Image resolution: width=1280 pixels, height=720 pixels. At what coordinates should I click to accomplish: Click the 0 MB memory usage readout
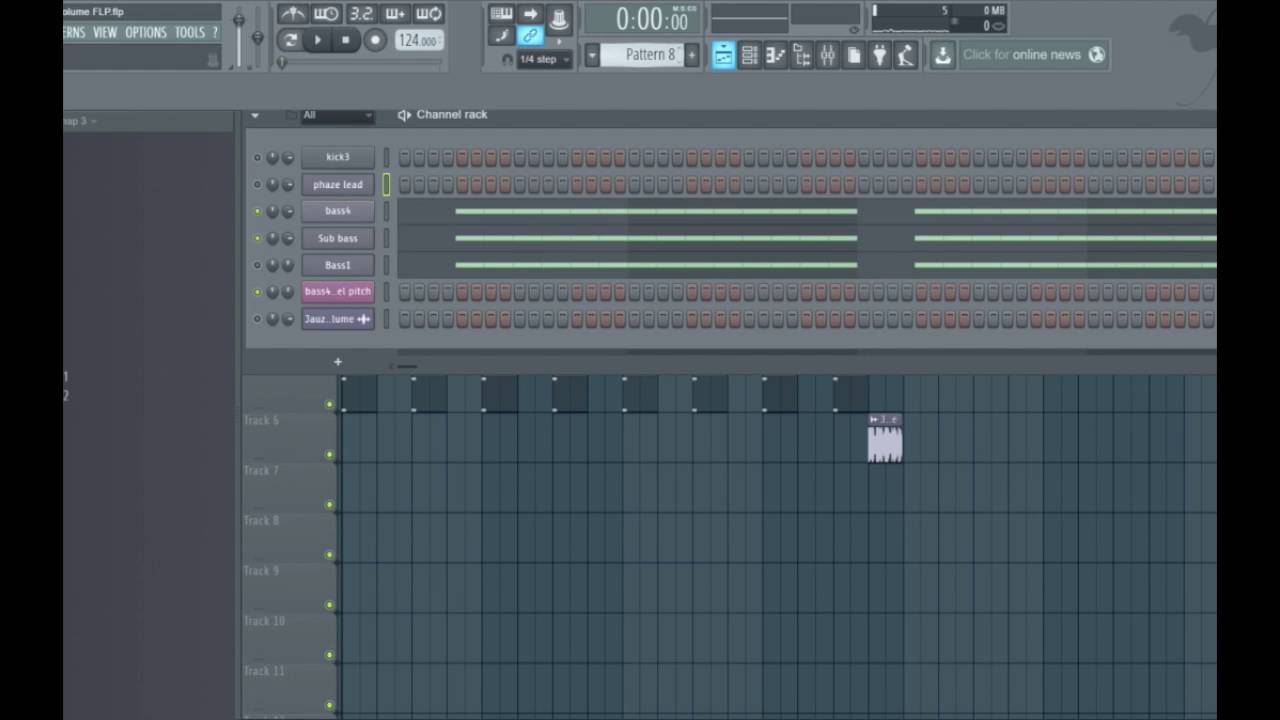(x=993, y=11)
